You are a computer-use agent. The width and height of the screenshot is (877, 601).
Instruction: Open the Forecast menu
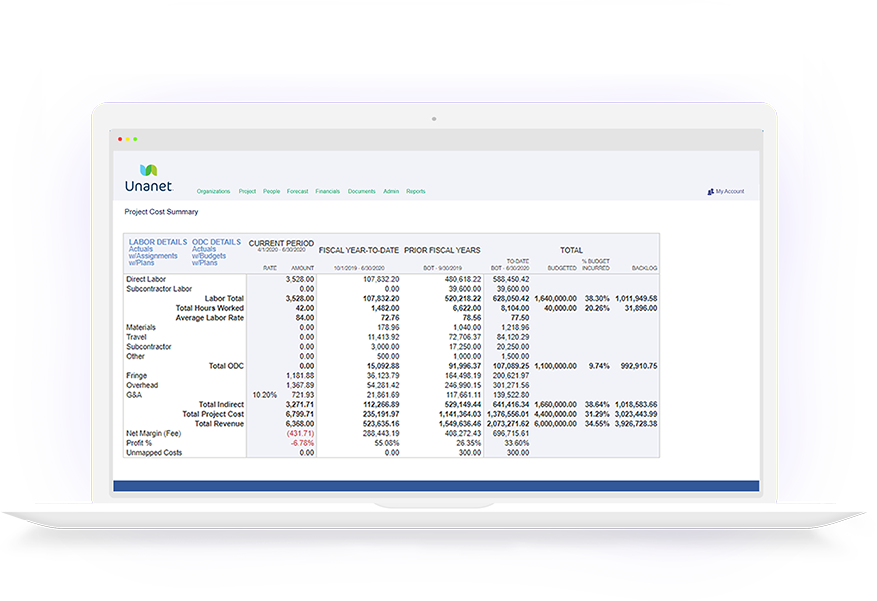tap(296, 190)
